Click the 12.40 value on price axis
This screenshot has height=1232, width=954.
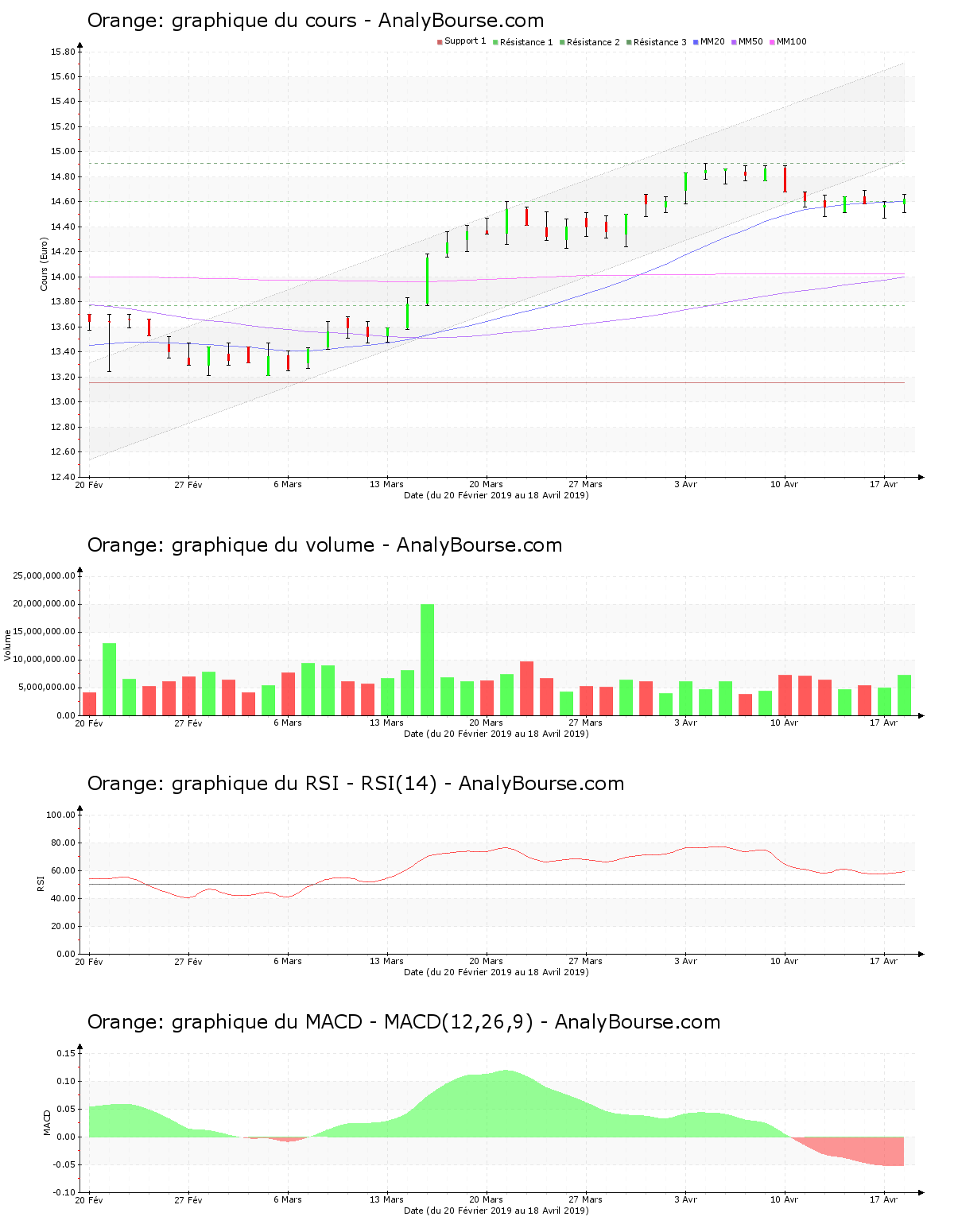(63, 477)
